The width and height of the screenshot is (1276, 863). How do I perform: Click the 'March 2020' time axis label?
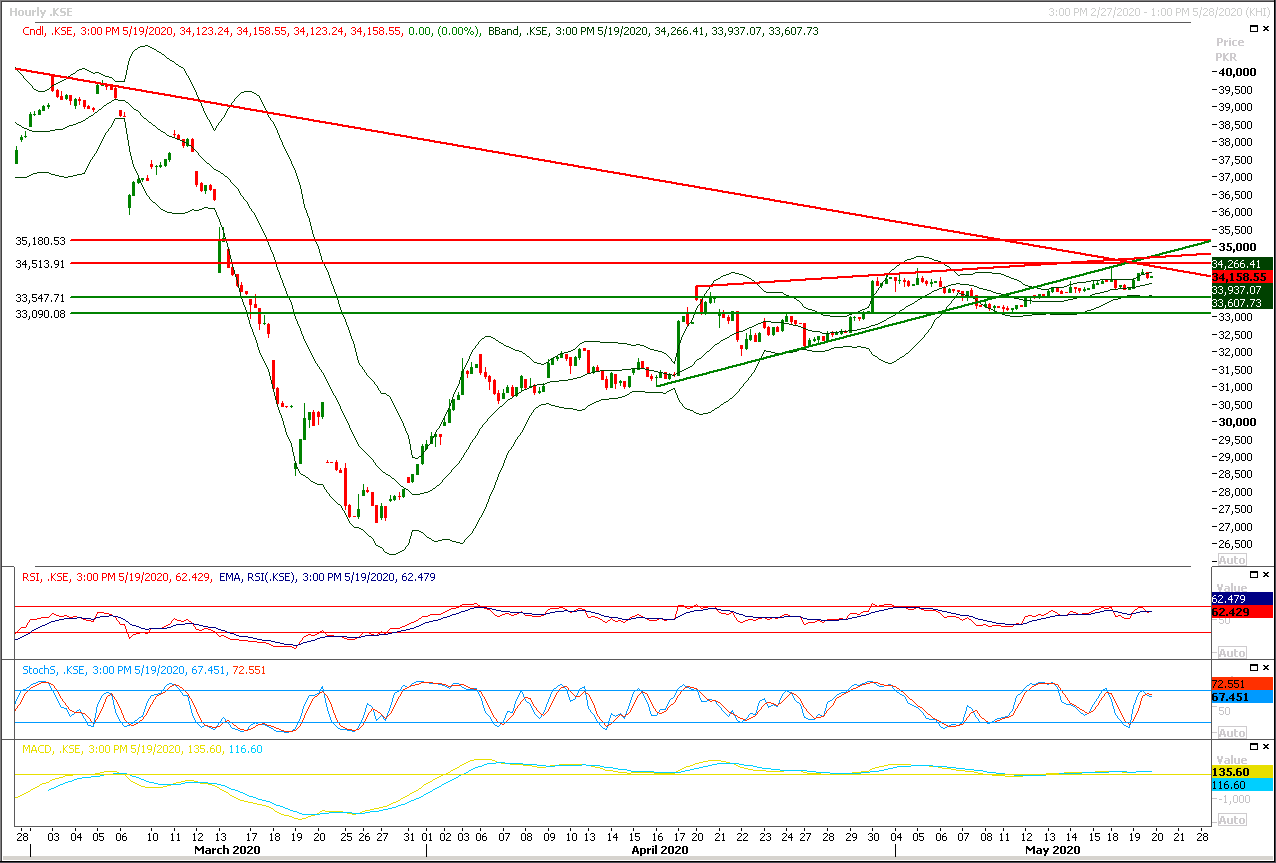[227, 850]
